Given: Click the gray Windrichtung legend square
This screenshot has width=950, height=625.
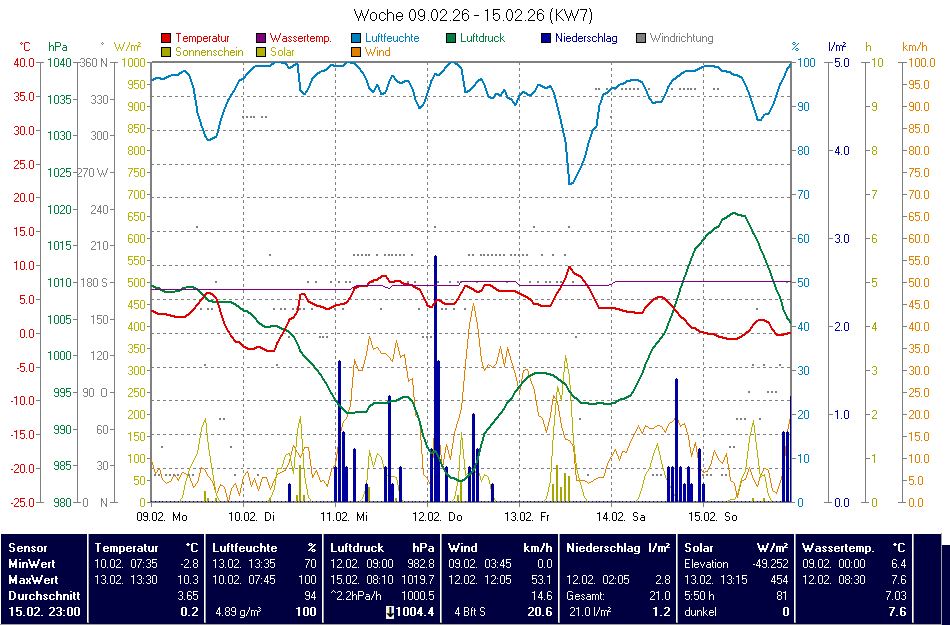Looking at the screenshot, I should tap(641, 39).
